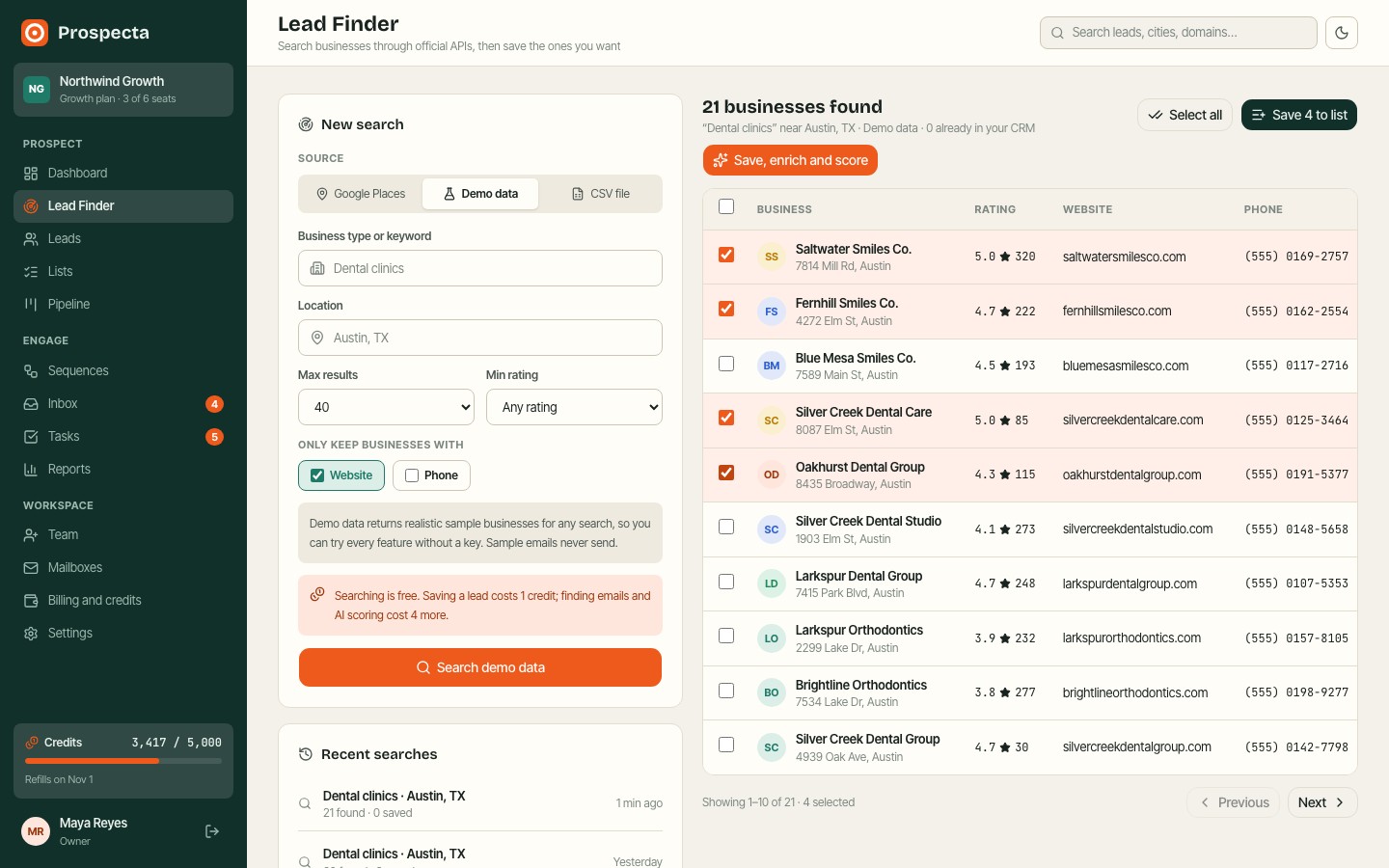Click the NG workspace avatar

pos(37,89)
